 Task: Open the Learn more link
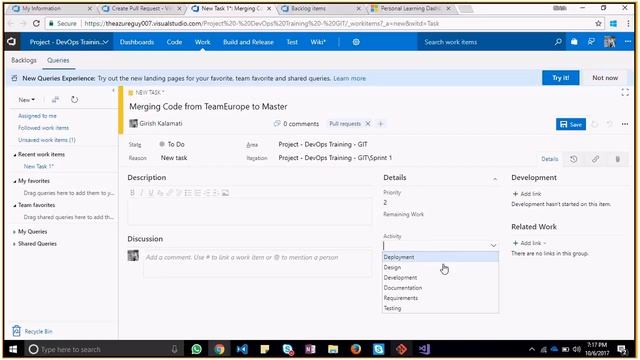[349, 78]
